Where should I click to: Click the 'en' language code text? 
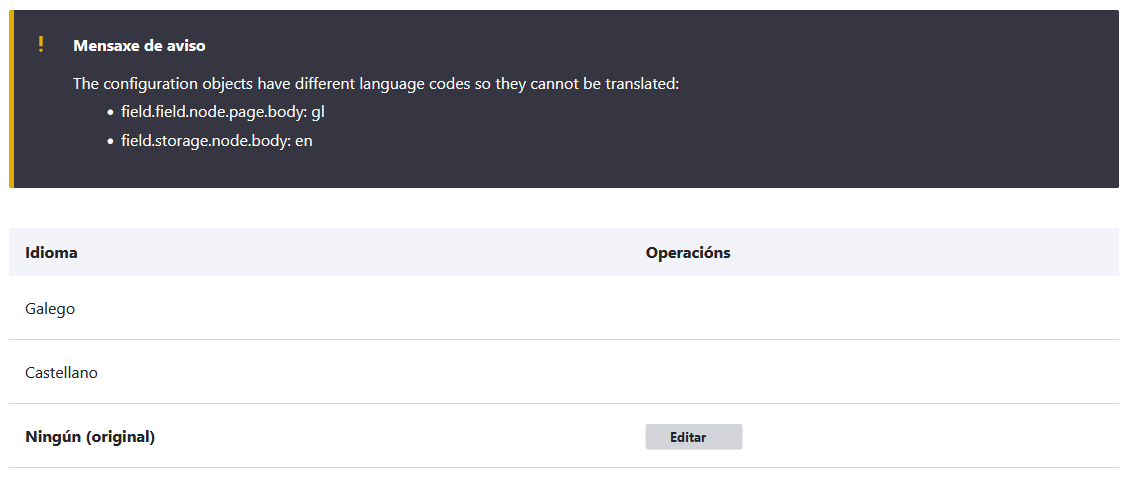(x=304, y=142)
